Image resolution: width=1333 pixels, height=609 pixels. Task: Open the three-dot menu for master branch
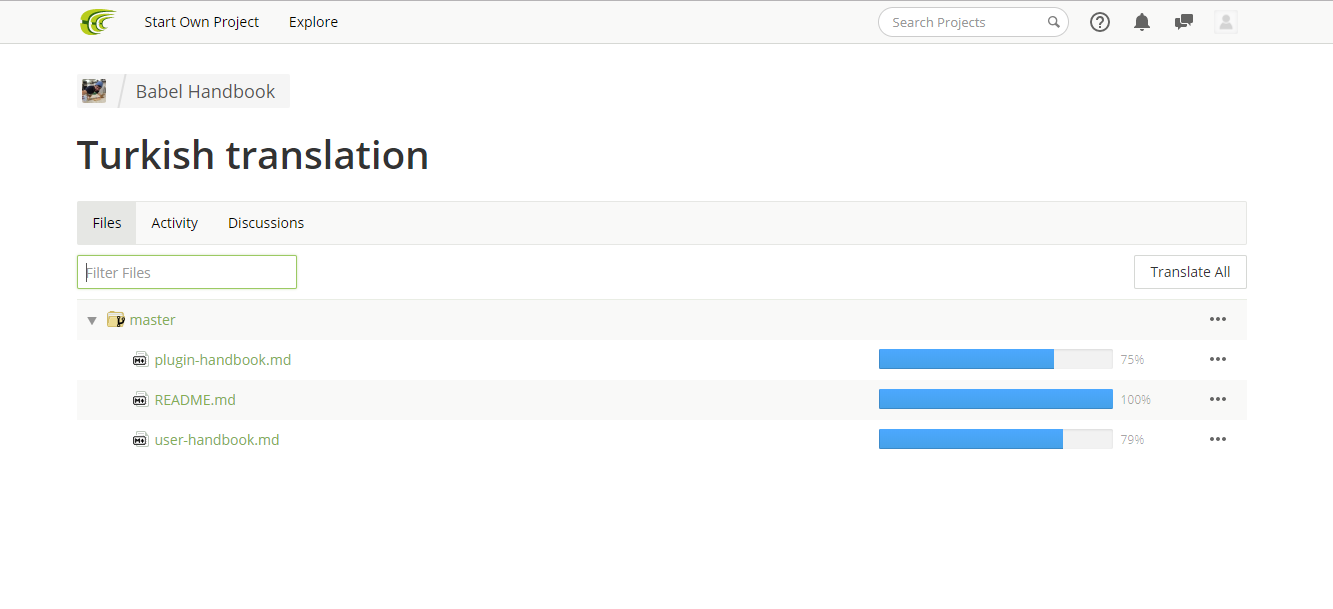[1217, 319]
